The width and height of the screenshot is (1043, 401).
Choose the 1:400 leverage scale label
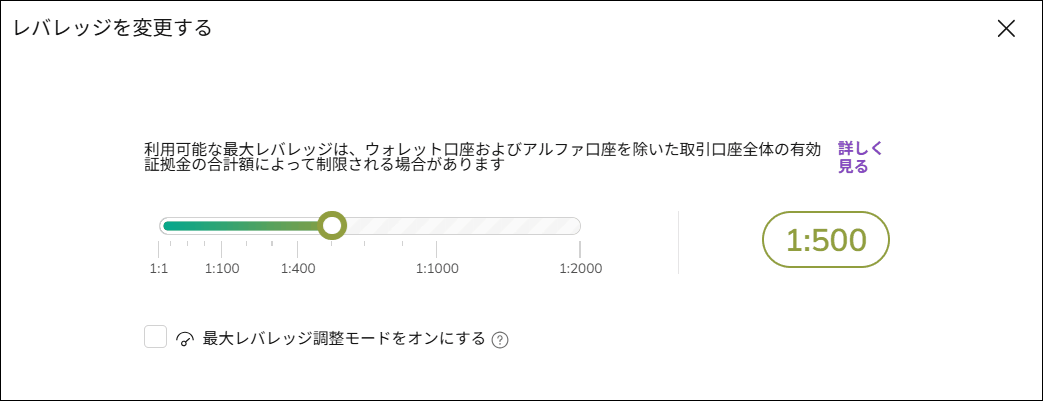[298, 268]
